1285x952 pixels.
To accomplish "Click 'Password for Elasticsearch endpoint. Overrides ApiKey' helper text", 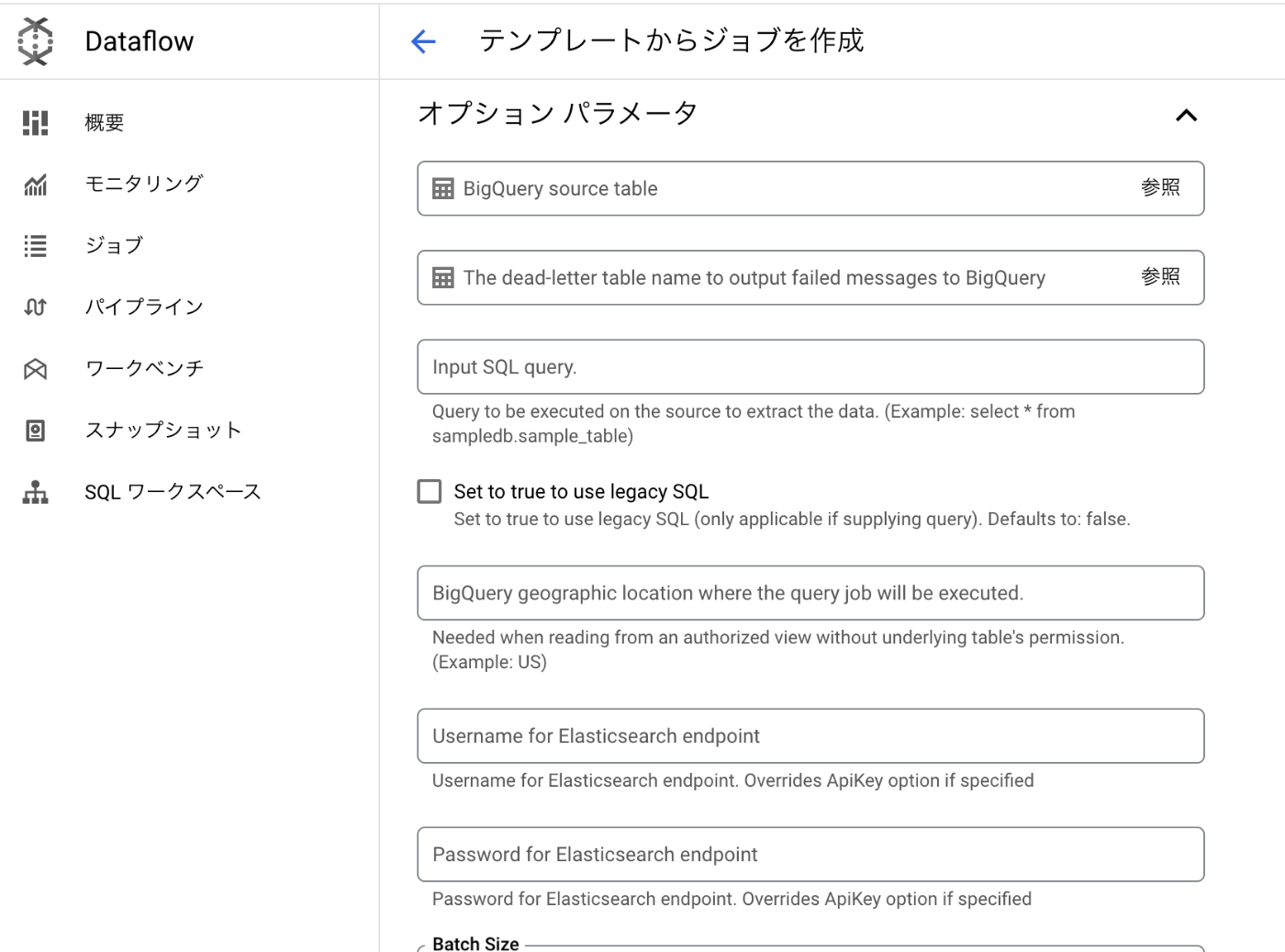I will point(732,900).
